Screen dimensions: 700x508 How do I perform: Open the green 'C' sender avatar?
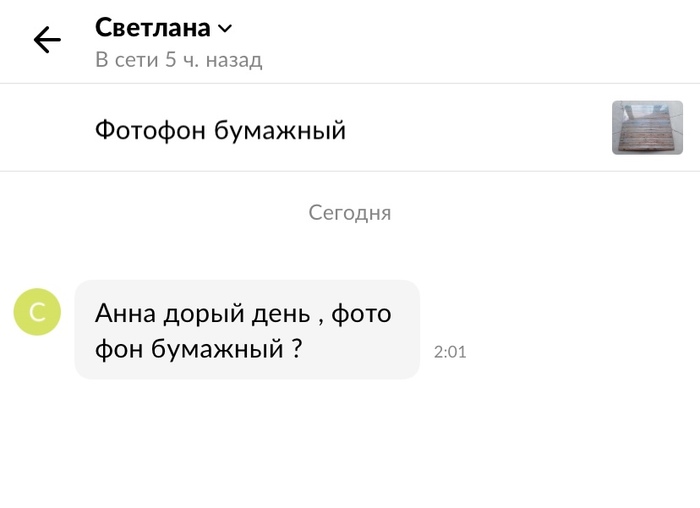(x=38, y=312)
